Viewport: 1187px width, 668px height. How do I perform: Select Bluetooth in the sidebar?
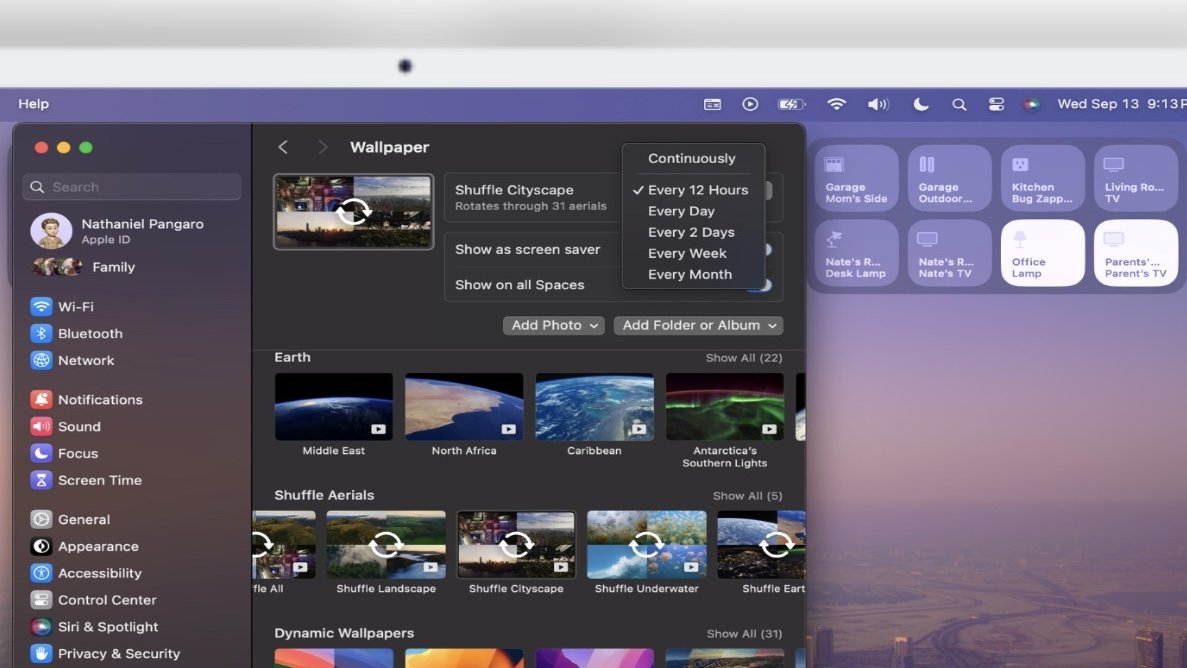pos(89,334)
